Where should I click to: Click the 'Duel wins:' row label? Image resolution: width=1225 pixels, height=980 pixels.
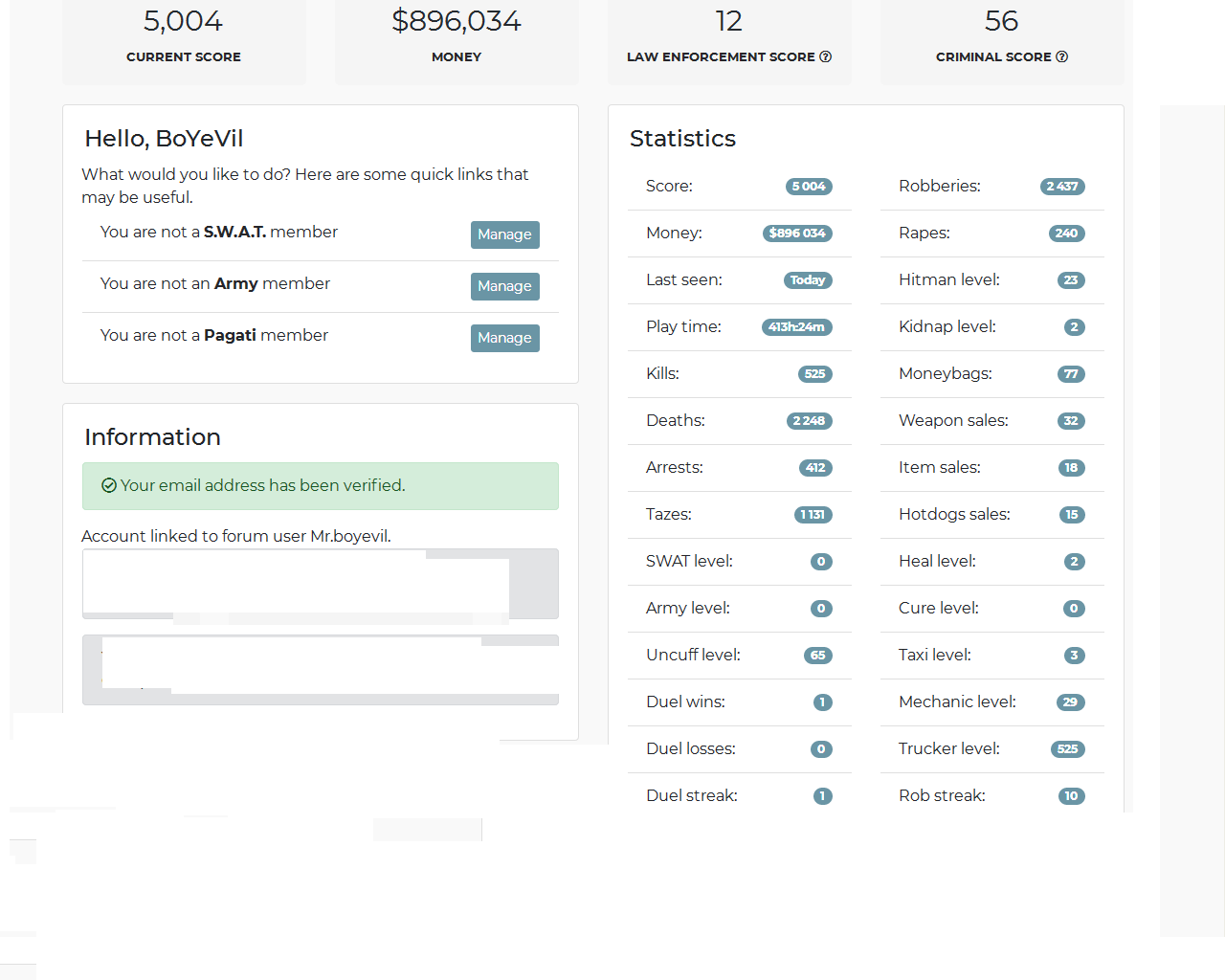685,702
